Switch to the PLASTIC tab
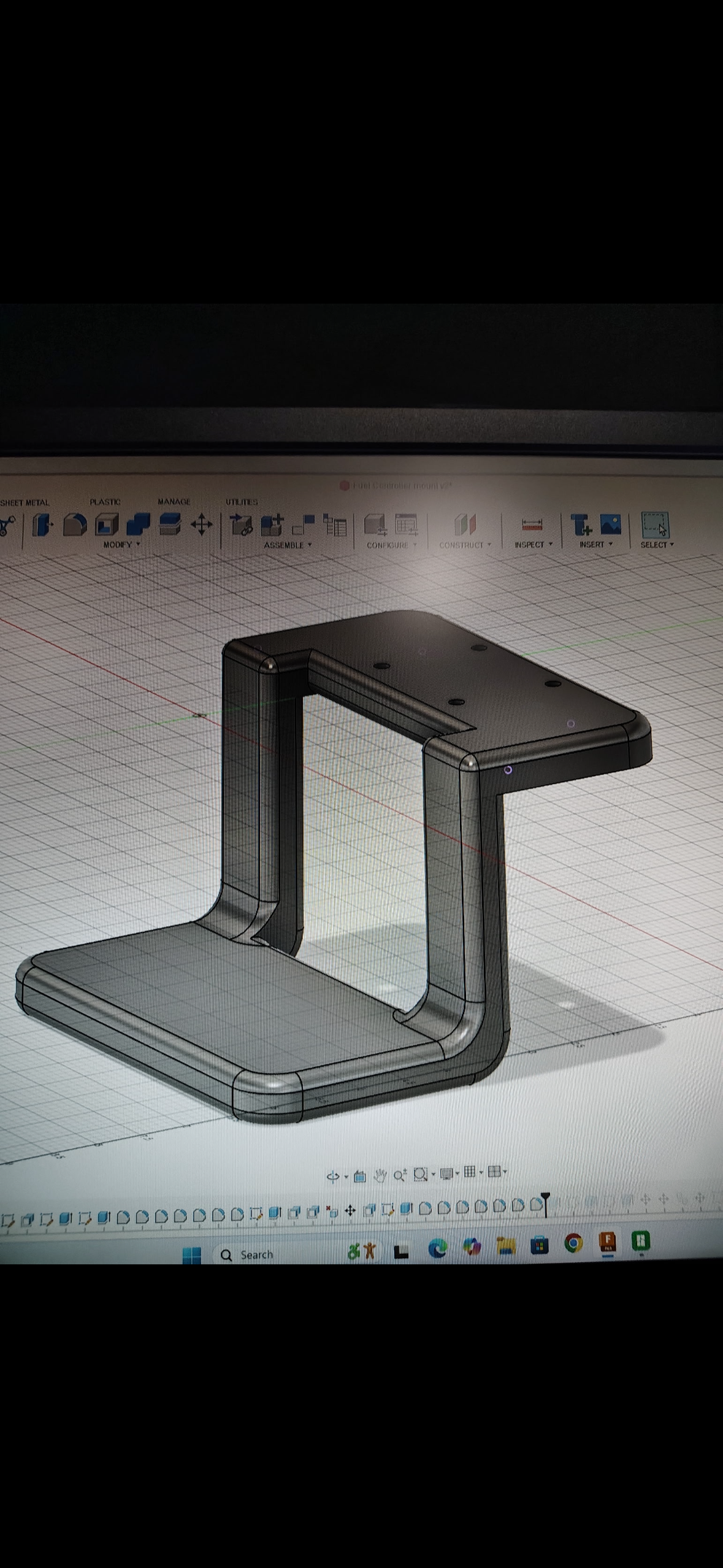 coord(105,502)
